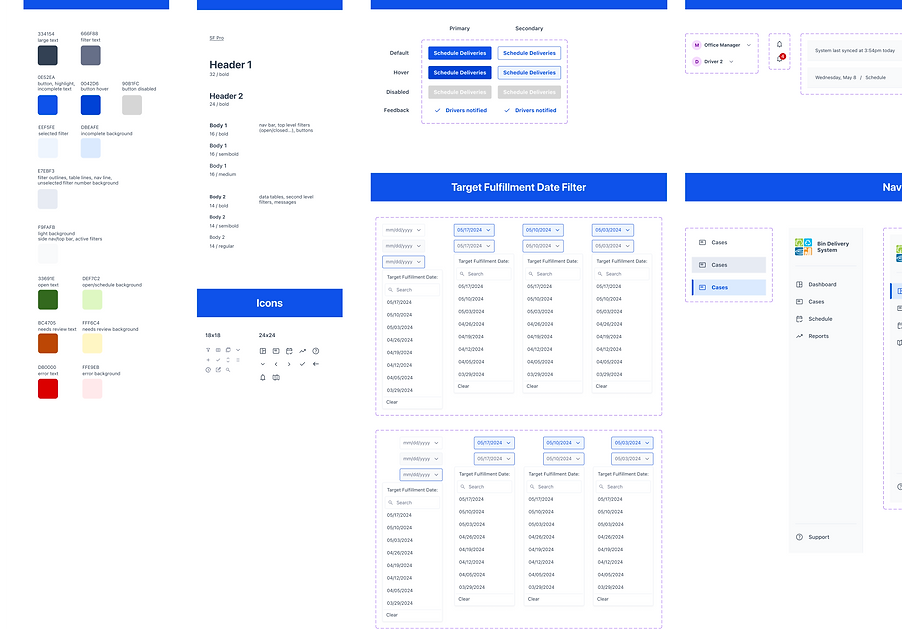
Task: Click the clock icon in 18x18 icons
Action: click(208, 370)
